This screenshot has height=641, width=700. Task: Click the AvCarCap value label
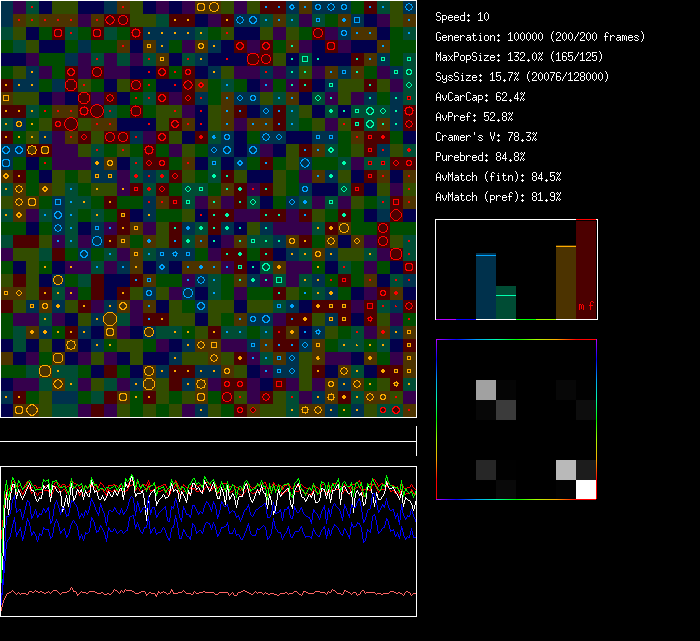[x=481, y=97]
